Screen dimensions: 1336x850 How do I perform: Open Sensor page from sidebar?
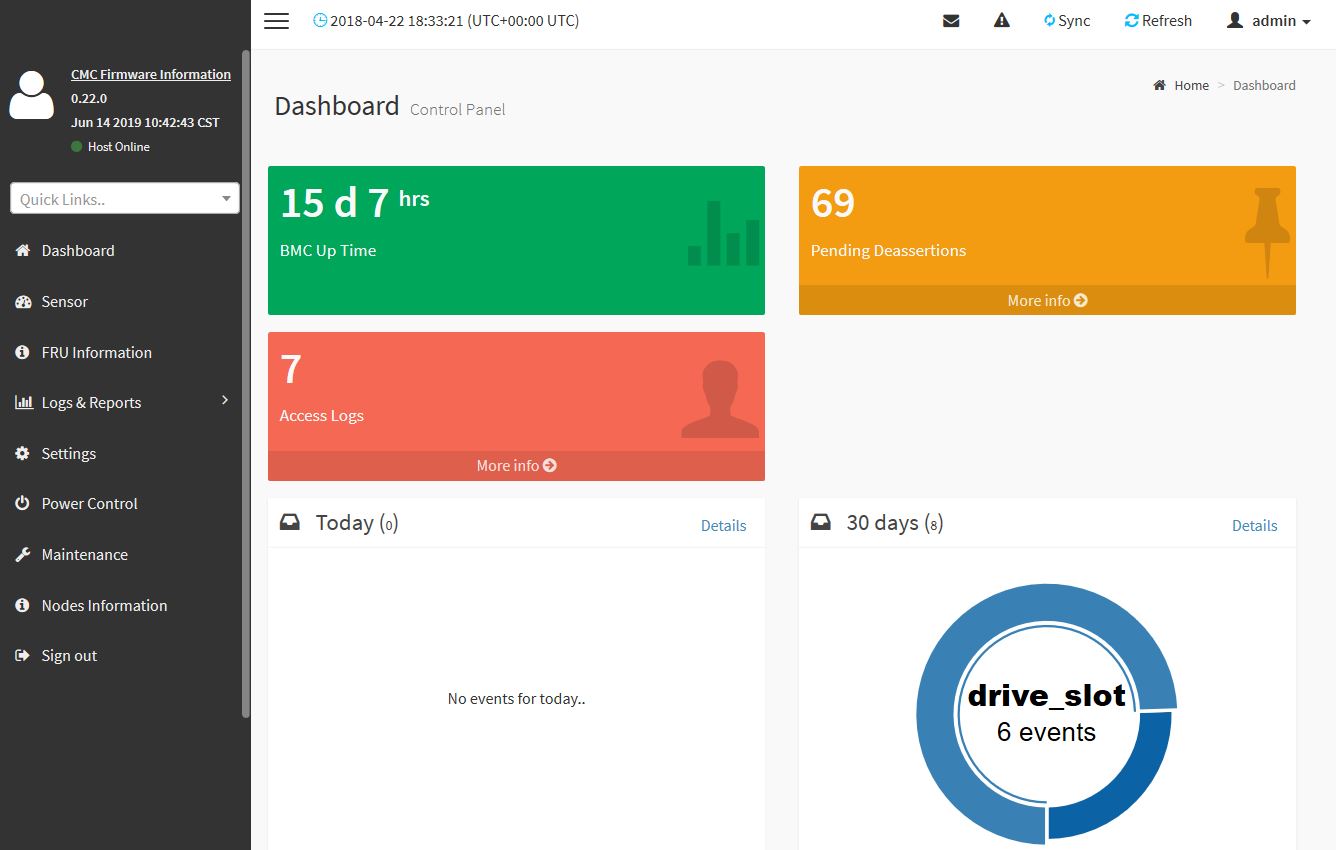pyautogui.click(x=65, y=301)
